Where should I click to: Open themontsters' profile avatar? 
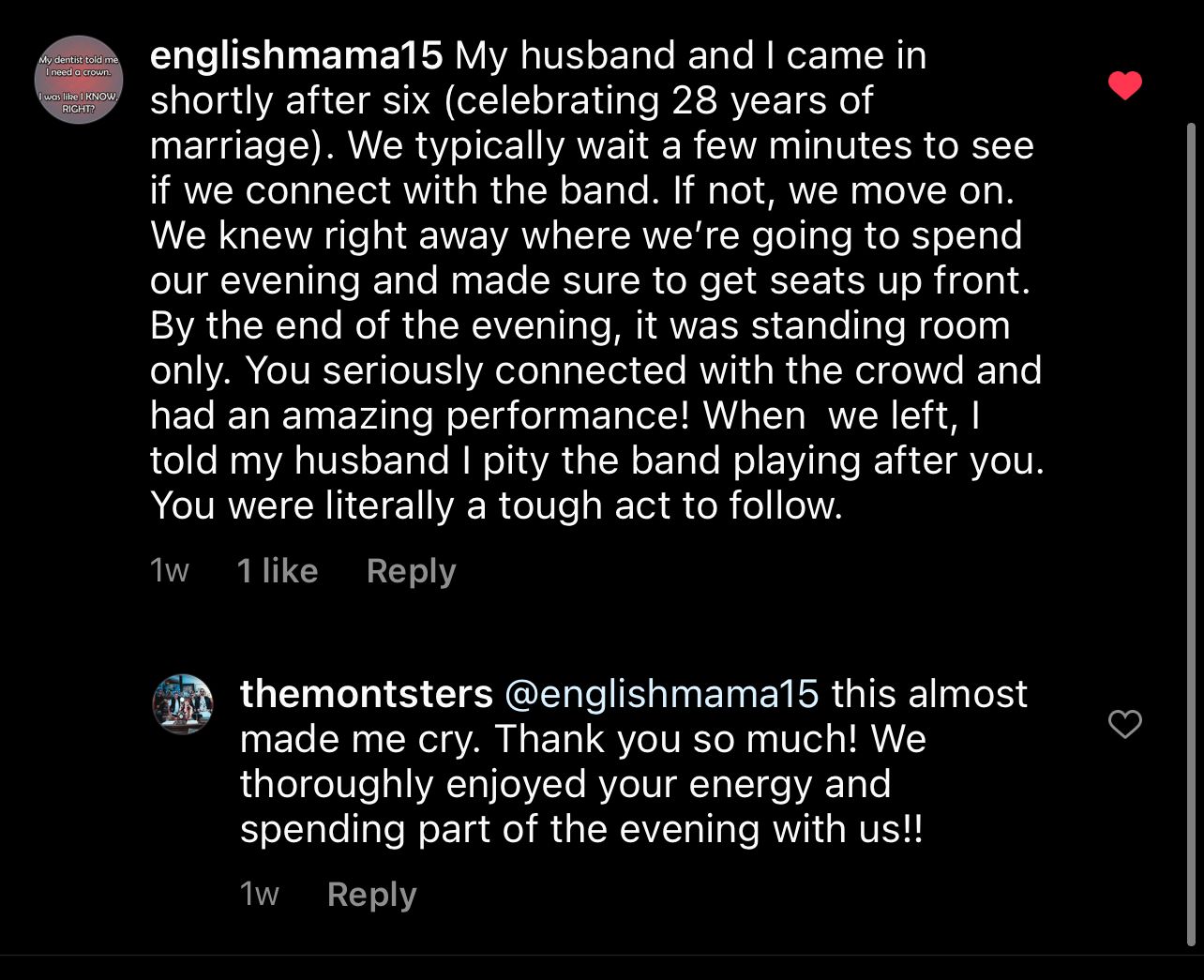click(x=183, y=703)
